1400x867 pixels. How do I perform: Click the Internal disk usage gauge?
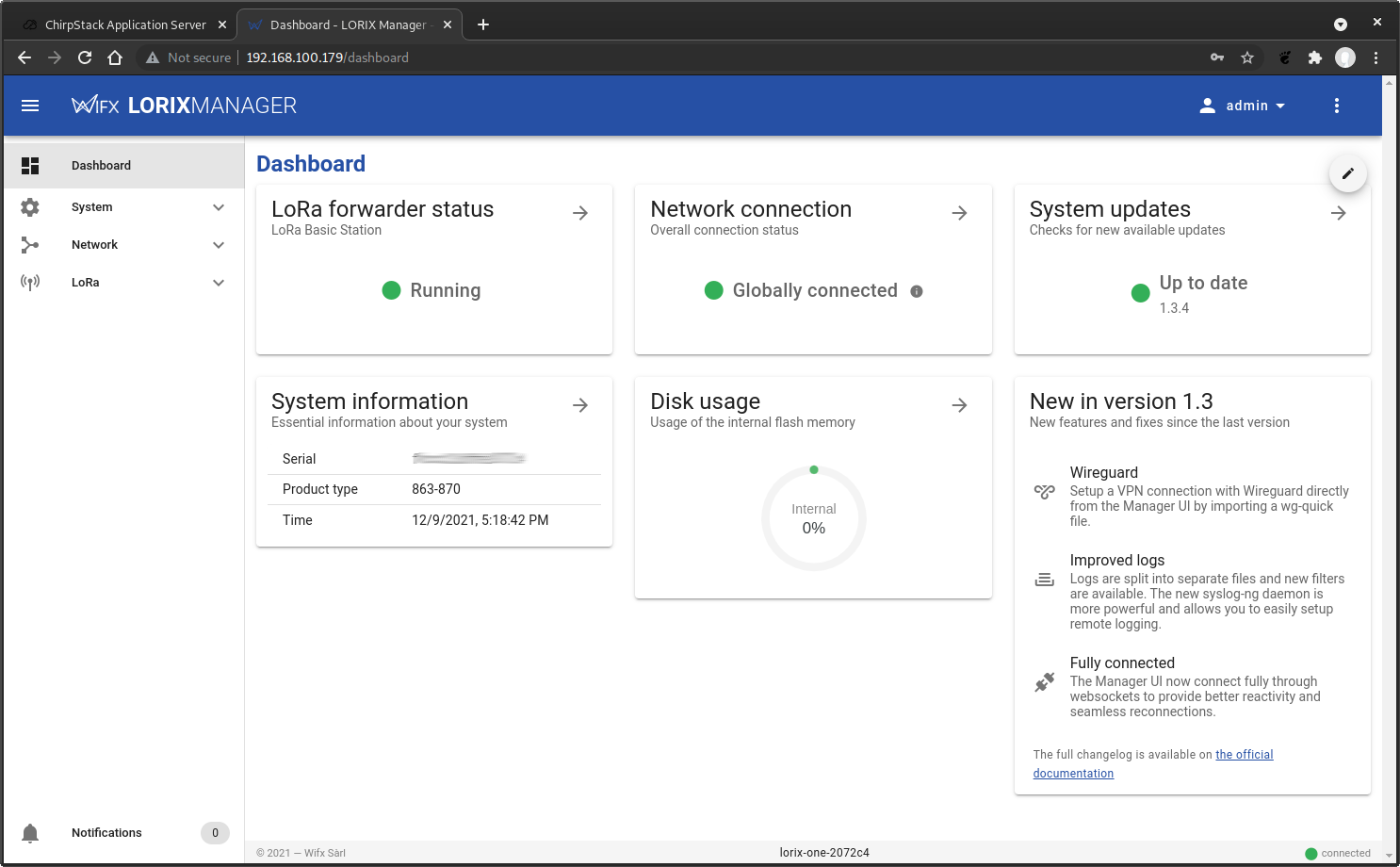814,518
